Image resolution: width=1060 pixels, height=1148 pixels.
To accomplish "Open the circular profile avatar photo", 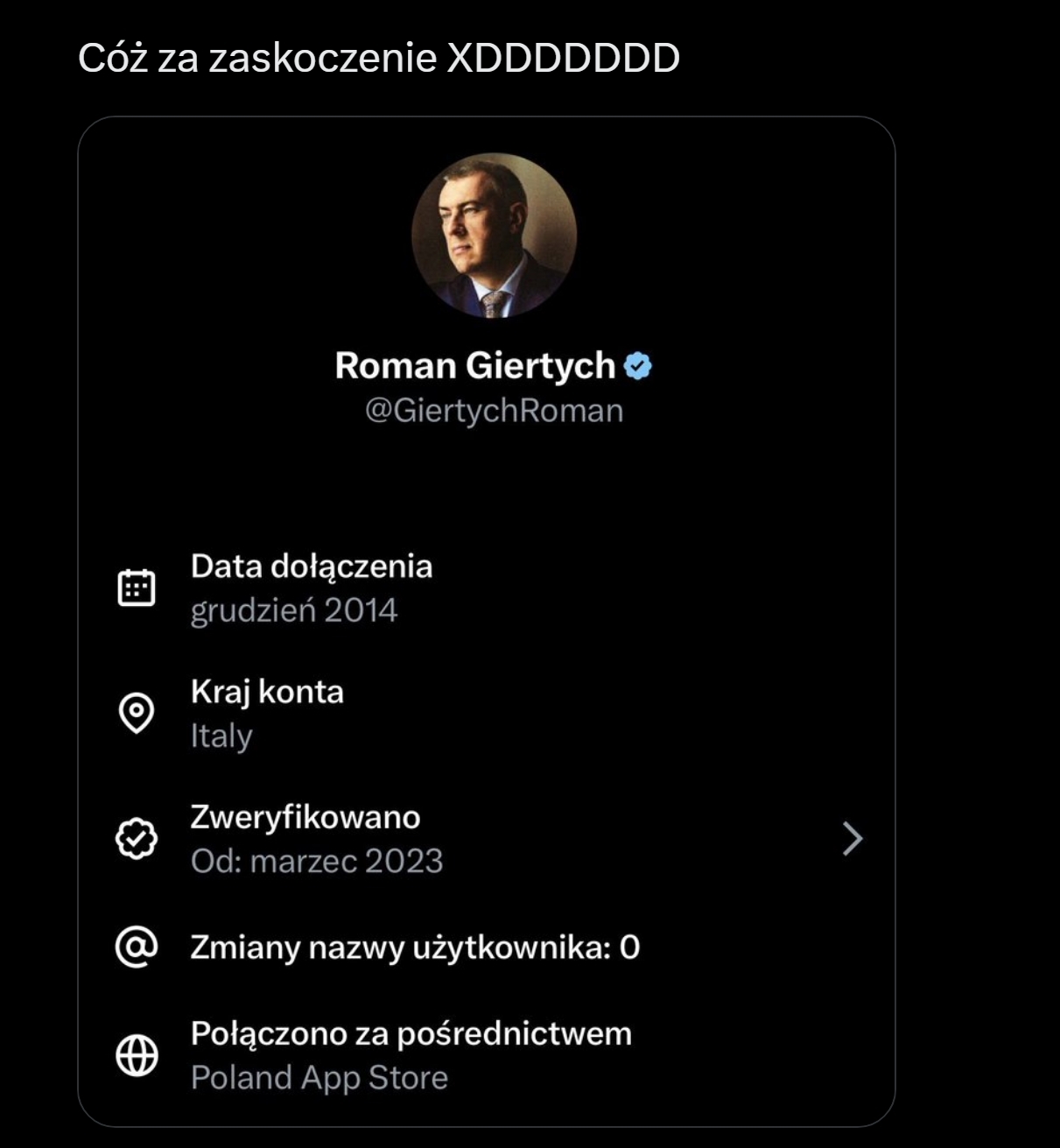I will [x=494, y=236].
